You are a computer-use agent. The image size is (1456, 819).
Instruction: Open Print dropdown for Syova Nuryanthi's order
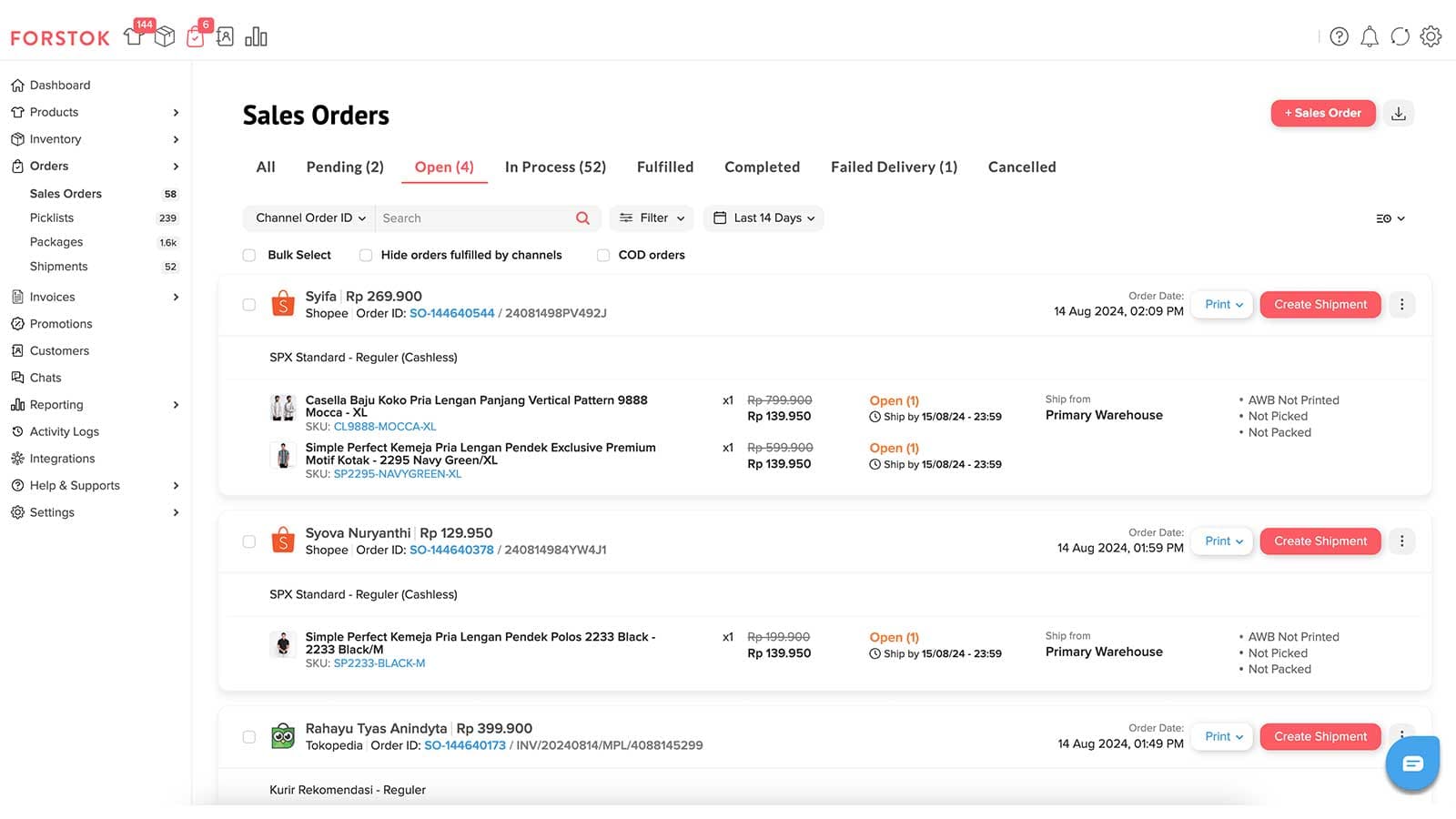tap(1223, 541)
